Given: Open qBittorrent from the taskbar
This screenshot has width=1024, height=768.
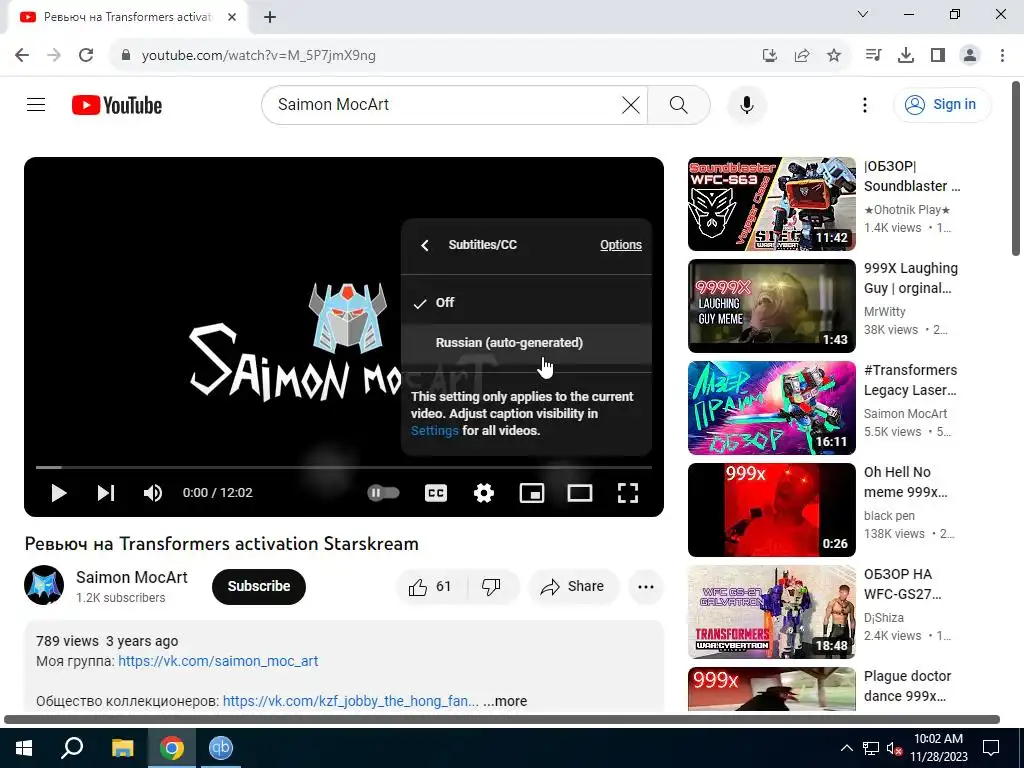Looking at the screenshot, I should point(221,748).
